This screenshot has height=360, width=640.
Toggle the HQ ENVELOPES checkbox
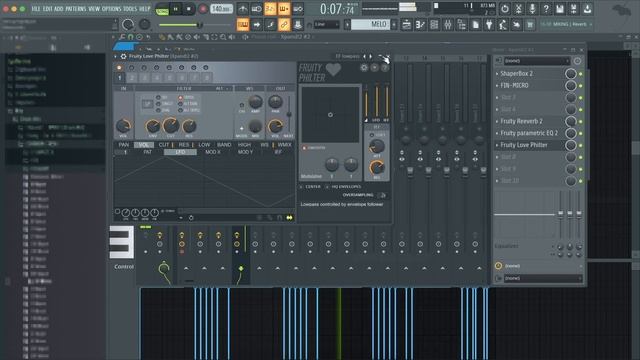click(x=327, y=187)
